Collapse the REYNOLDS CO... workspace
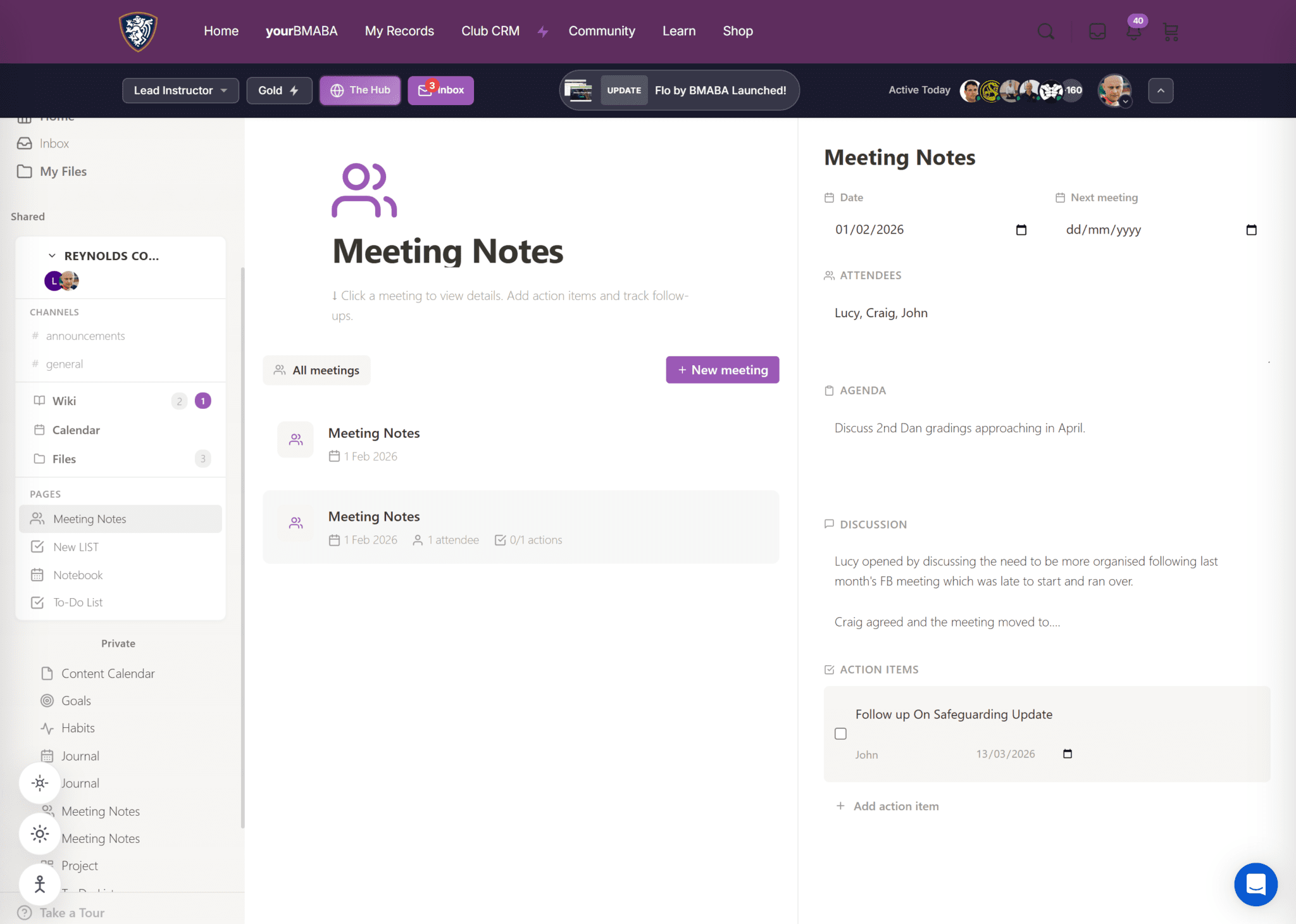 coord(52,256)
